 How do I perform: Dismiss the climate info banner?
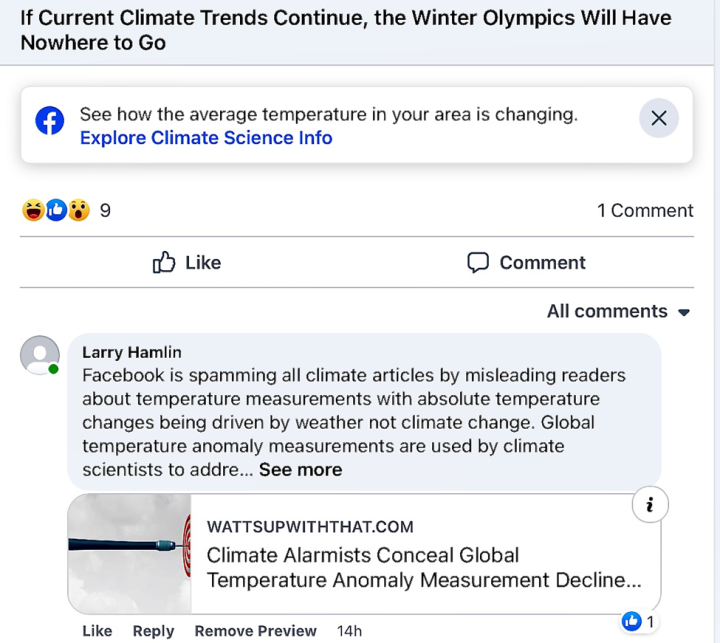point(659,119)
